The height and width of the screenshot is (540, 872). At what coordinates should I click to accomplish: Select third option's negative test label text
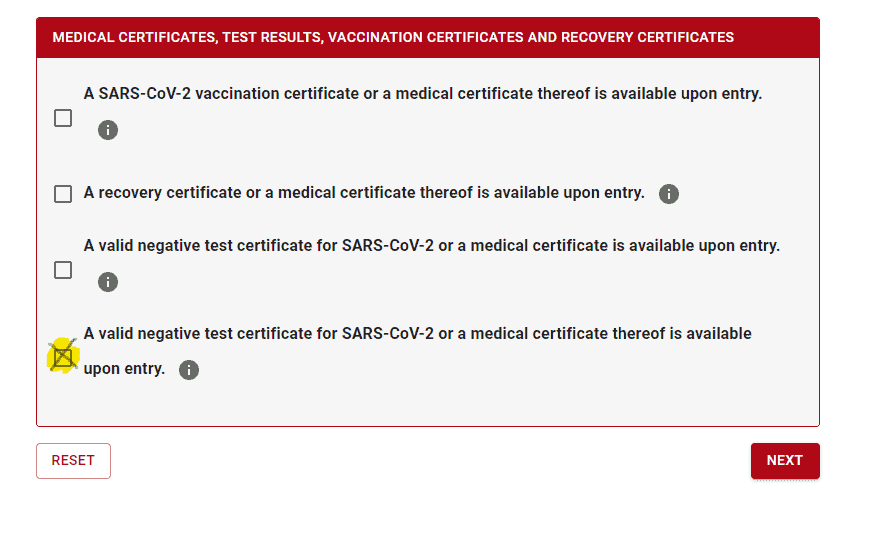click(432, 245)
